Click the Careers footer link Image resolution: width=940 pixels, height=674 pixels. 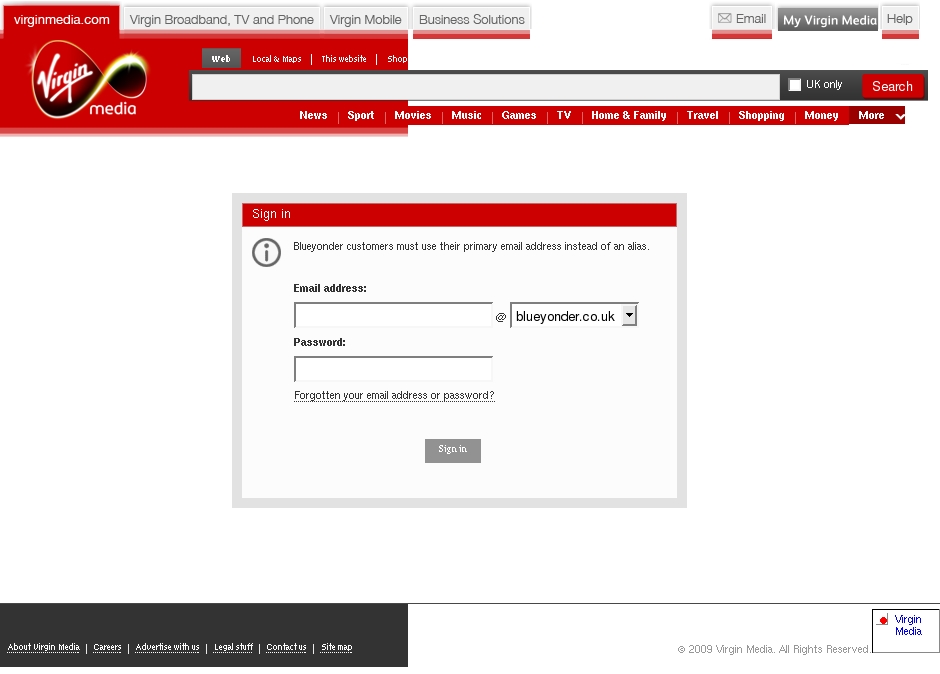107,647
